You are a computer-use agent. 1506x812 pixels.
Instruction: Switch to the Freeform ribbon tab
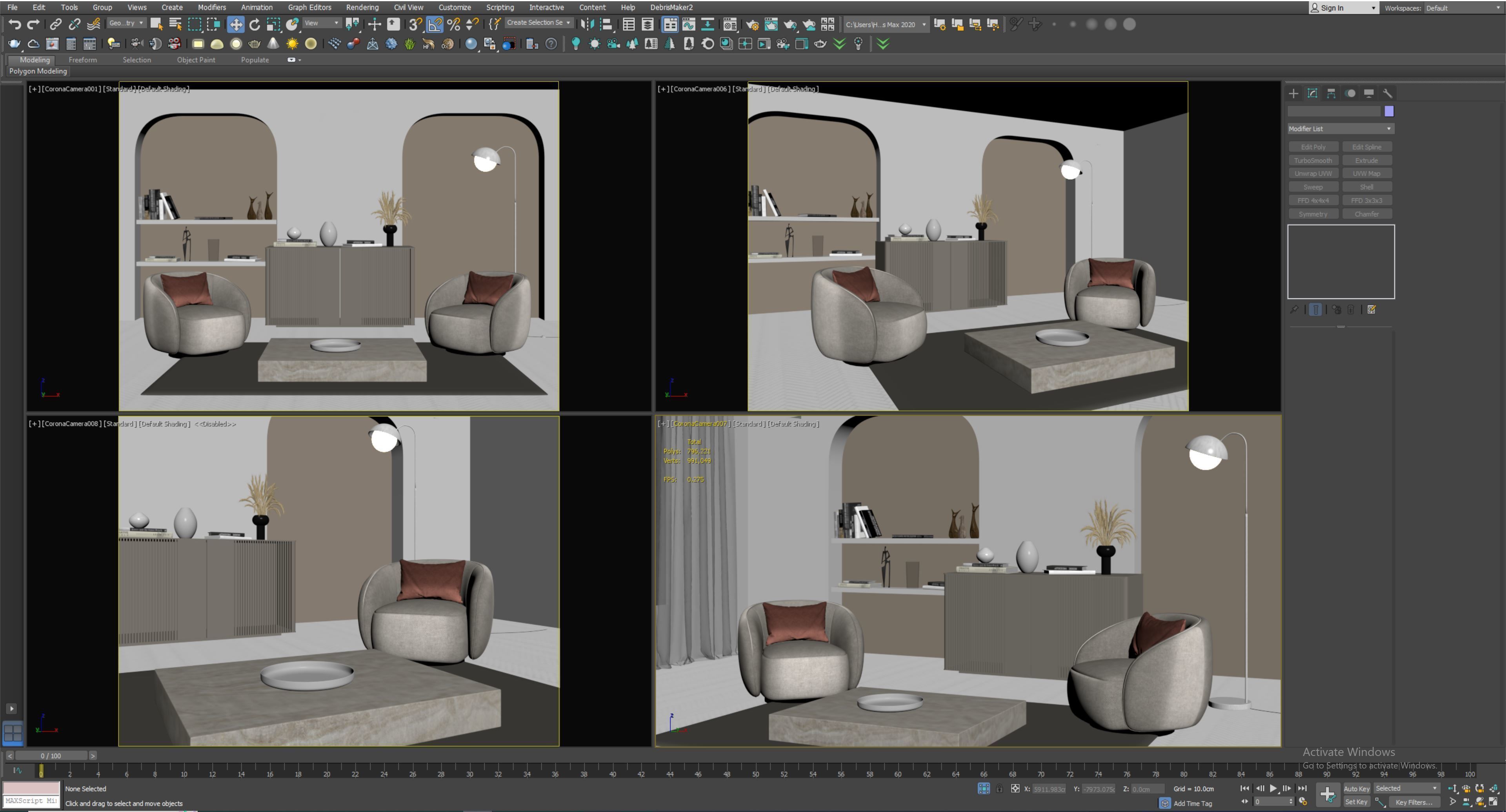point(82,60)
